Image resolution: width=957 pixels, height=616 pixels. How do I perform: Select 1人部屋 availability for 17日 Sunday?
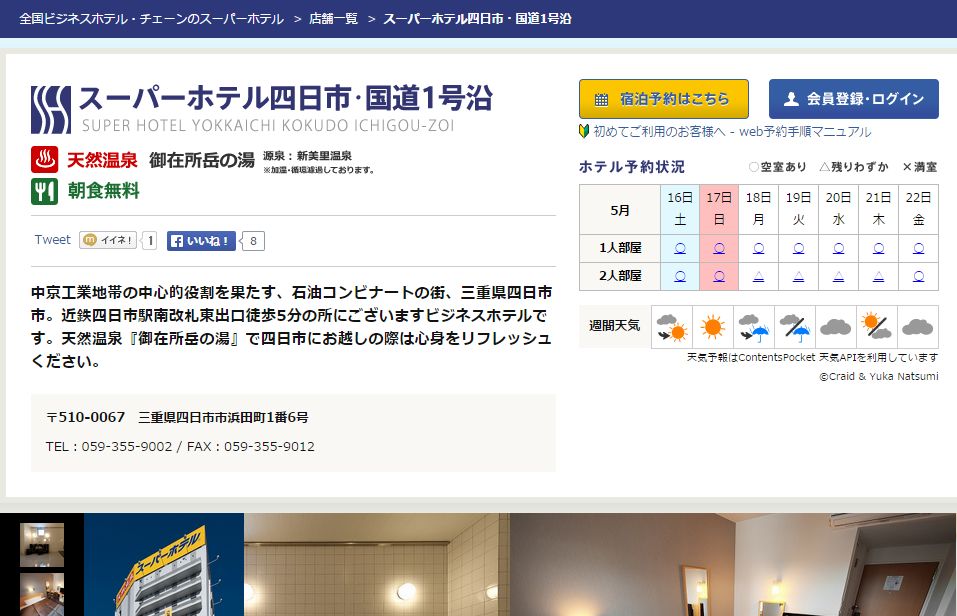[x=719, y=248]
